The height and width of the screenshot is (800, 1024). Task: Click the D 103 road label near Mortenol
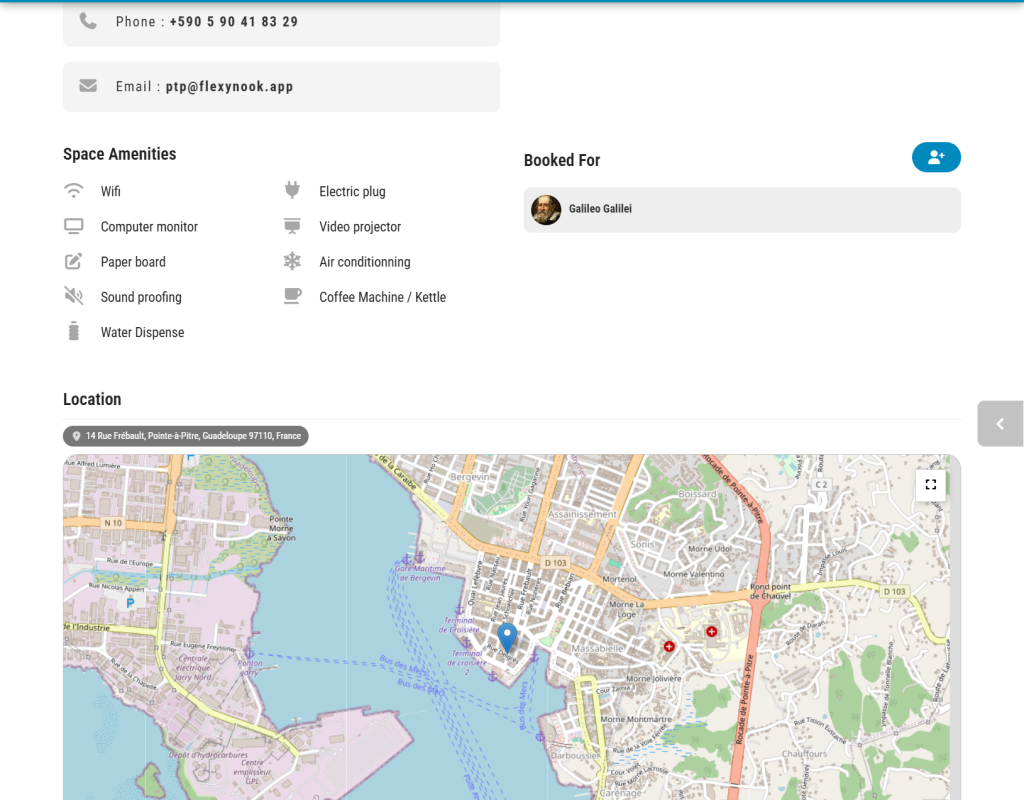556,563
